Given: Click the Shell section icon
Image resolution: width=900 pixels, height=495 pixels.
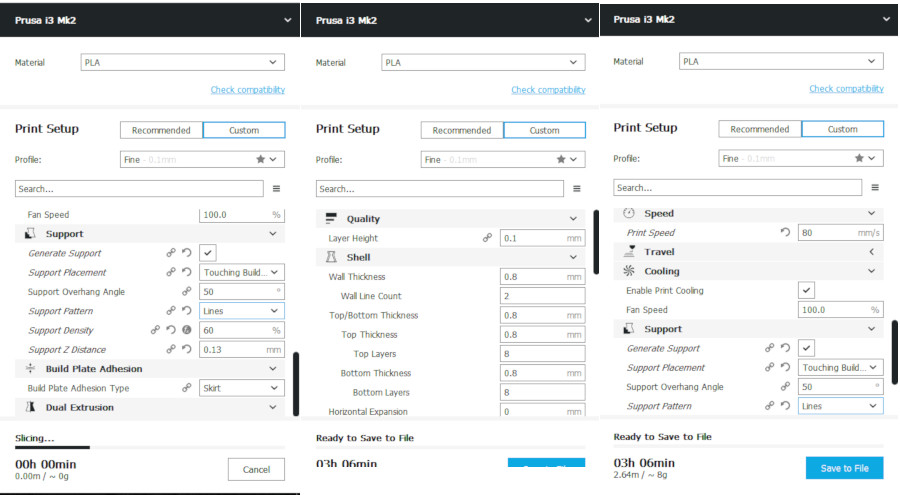Looking at the screenshot, I should coord(332,257).
